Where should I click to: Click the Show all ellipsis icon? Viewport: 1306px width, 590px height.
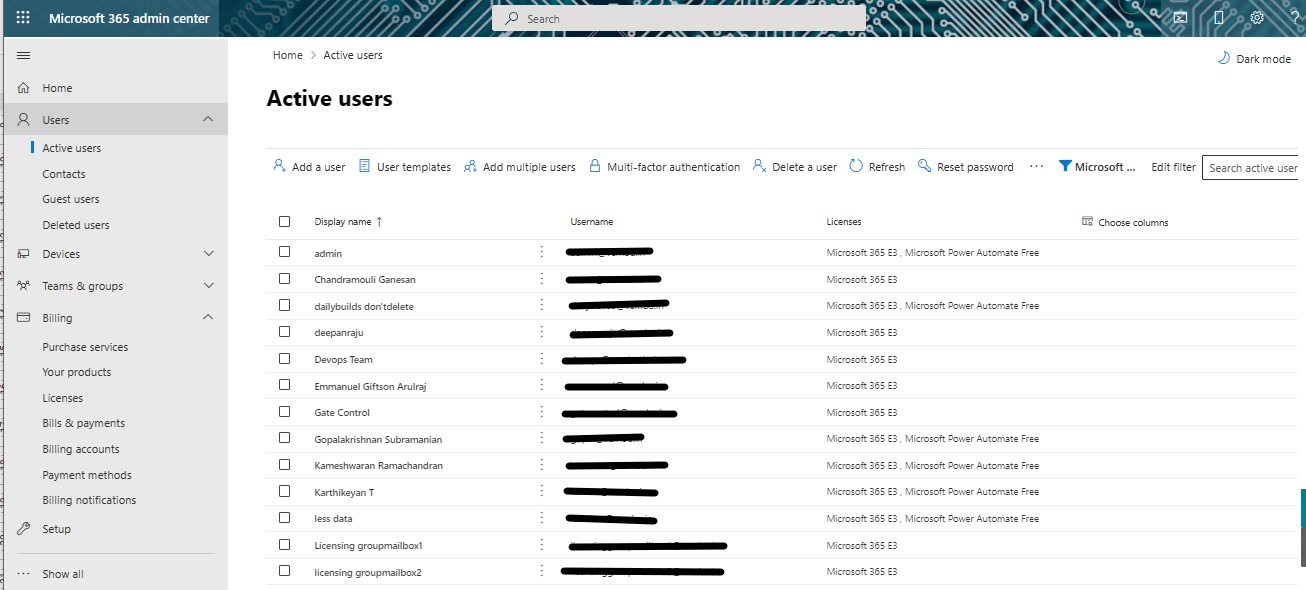pos(23,574)
